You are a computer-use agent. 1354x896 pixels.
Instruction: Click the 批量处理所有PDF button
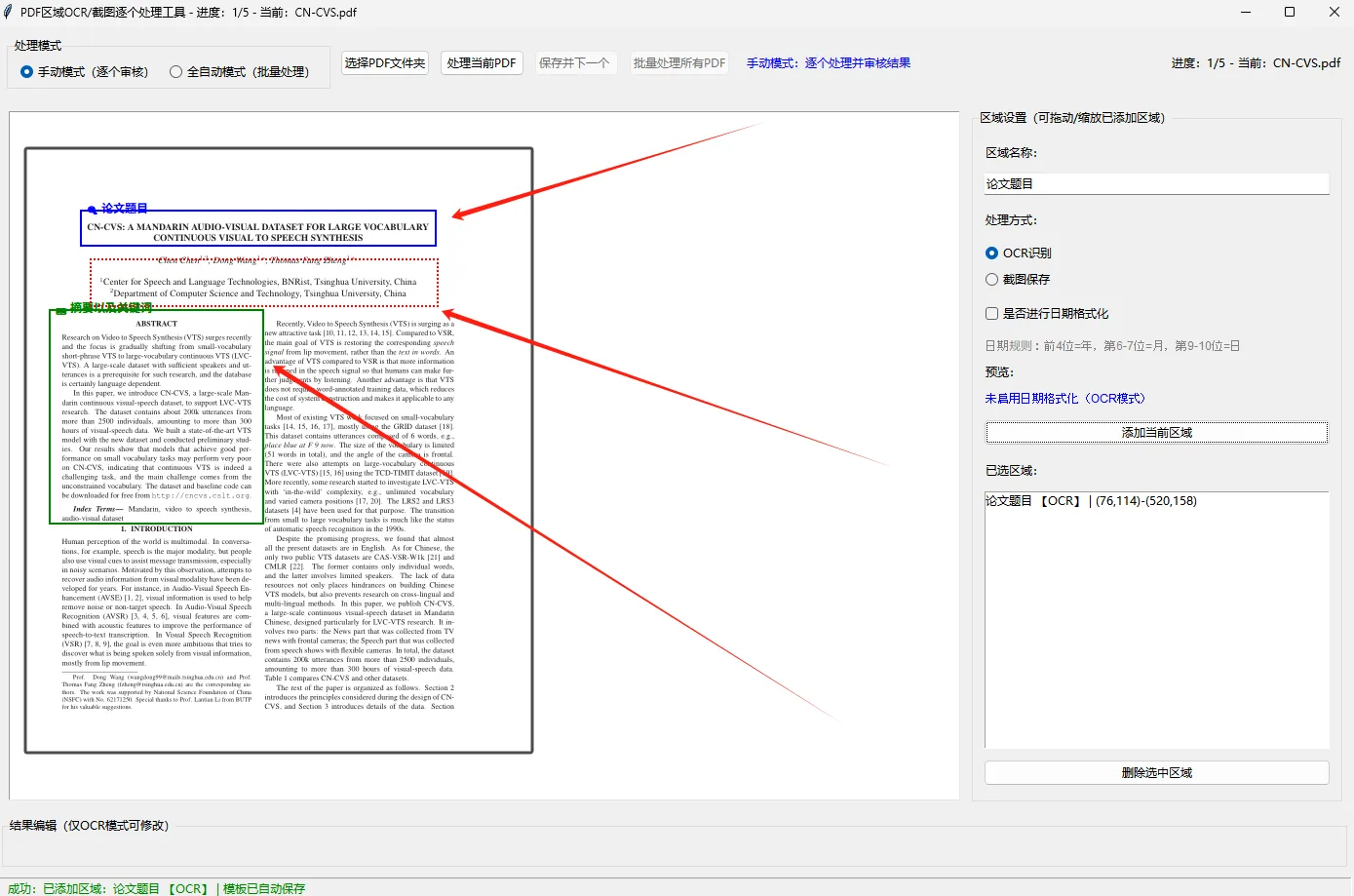pyautogui.click(x=678, y=62)
